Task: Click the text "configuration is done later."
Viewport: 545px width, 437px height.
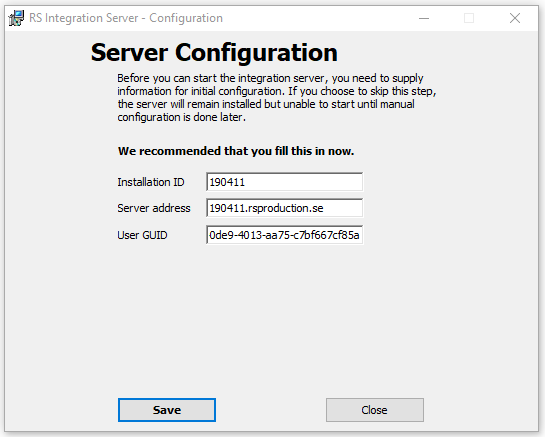Action: click(181, 117)
